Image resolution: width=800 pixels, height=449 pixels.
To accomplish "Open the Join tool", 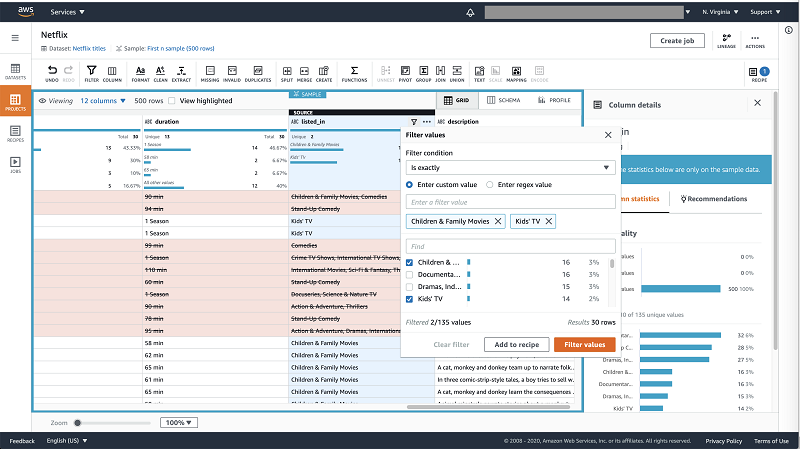I will coord(440,73).
